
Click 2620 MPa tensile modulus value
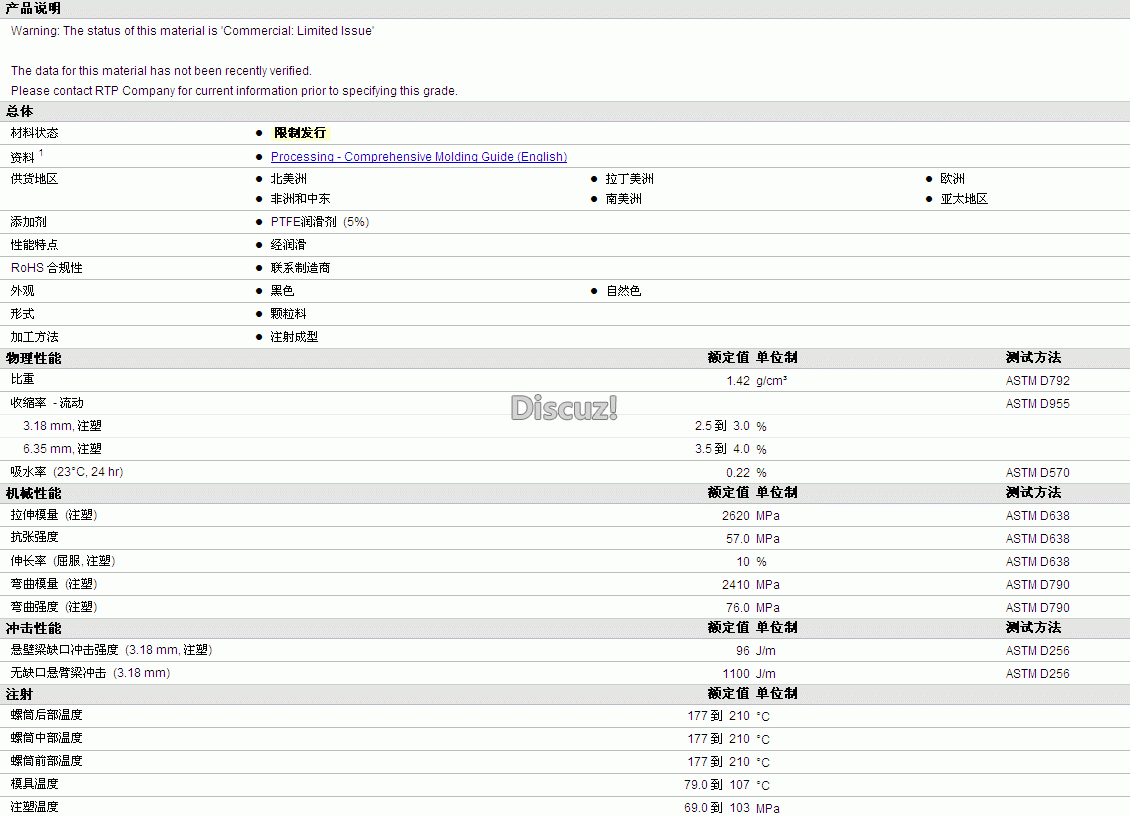(x=750, y=516)
